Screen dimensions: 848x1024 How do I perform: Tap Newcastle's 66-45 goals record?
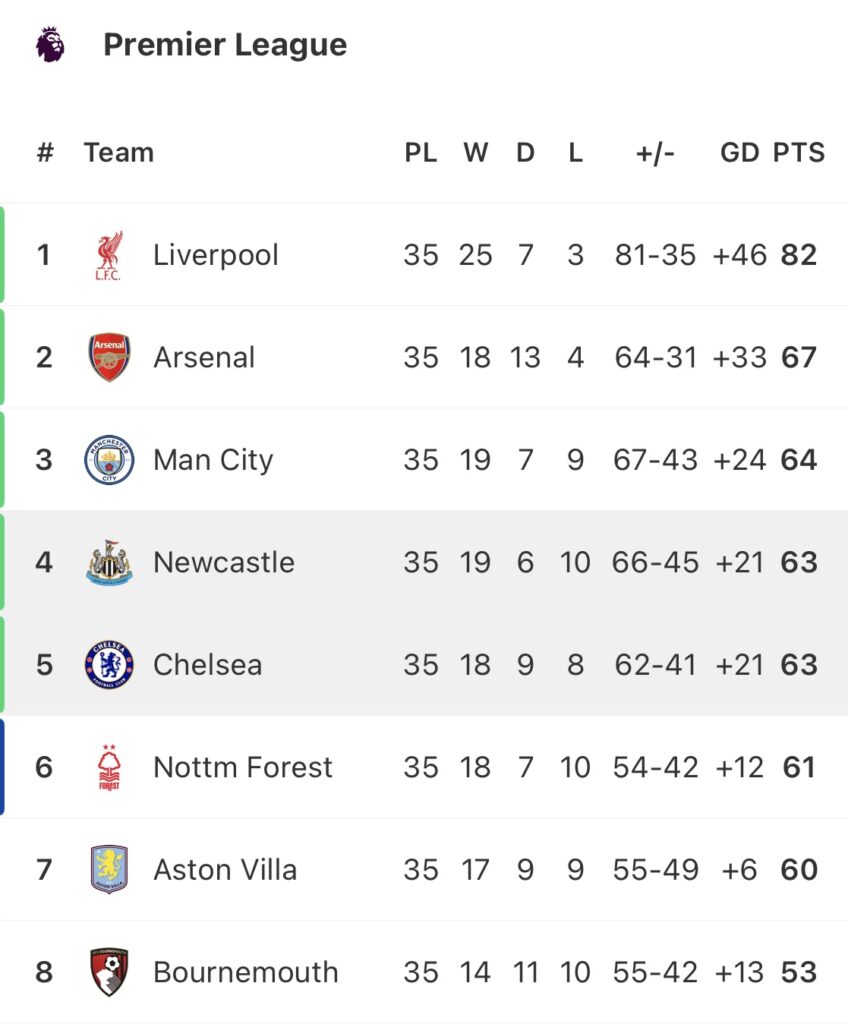(x=655, y=562)
